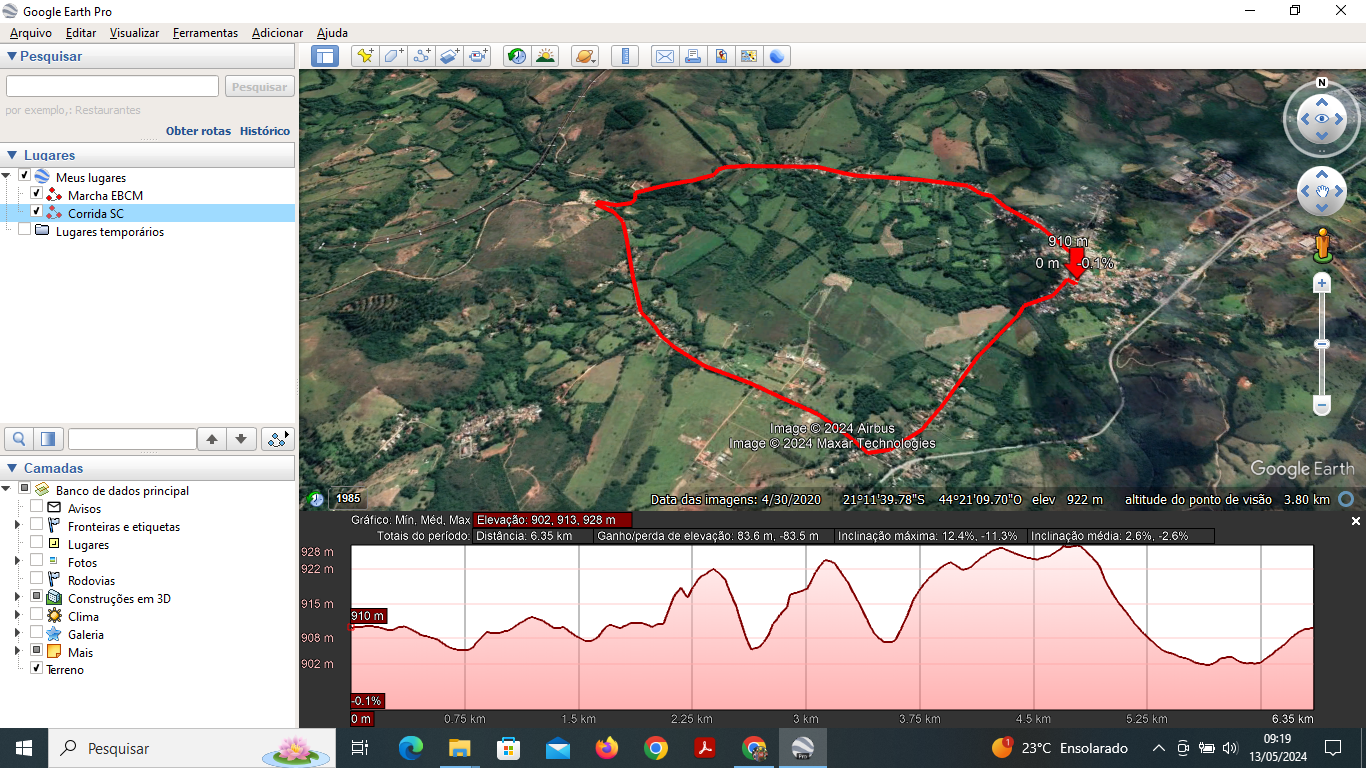Open the Ferramentas menu

(205, 33)
